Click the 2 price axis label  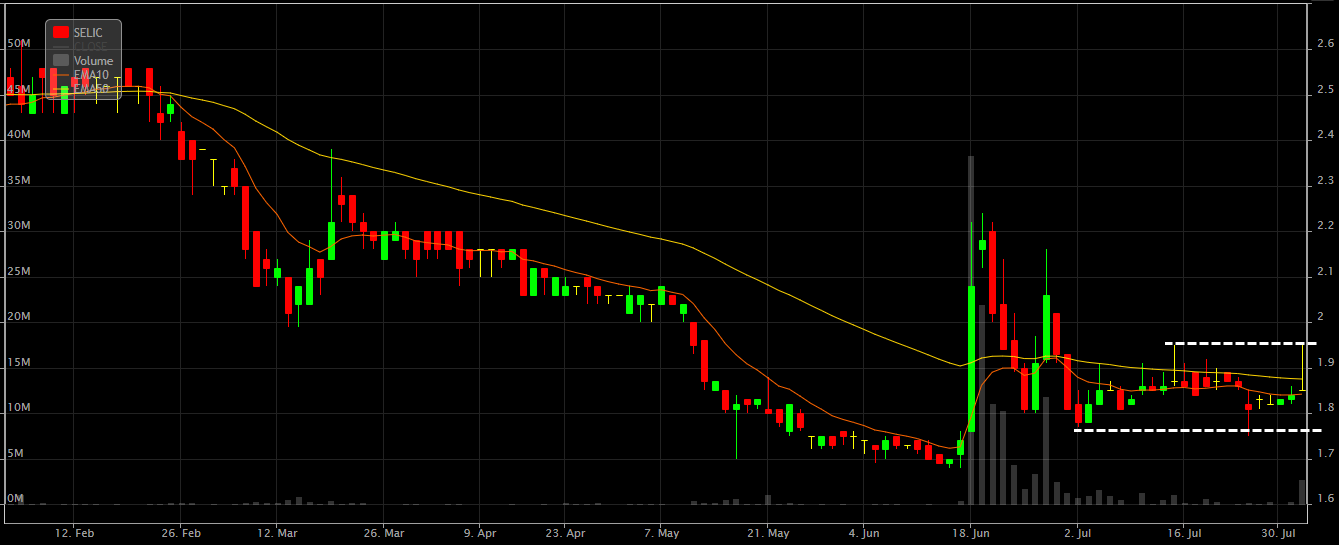pyautogui.click(x=1321, y=317)
